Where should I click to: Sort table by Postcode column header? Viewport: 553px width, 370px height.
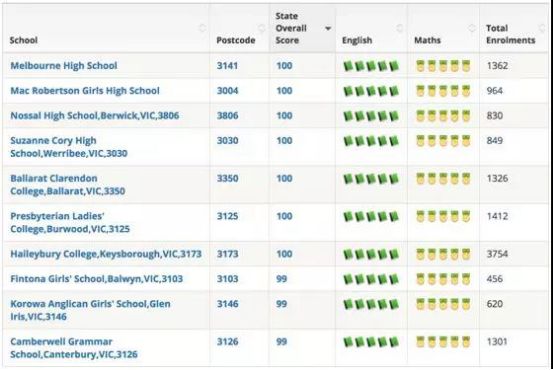(236, 40)
